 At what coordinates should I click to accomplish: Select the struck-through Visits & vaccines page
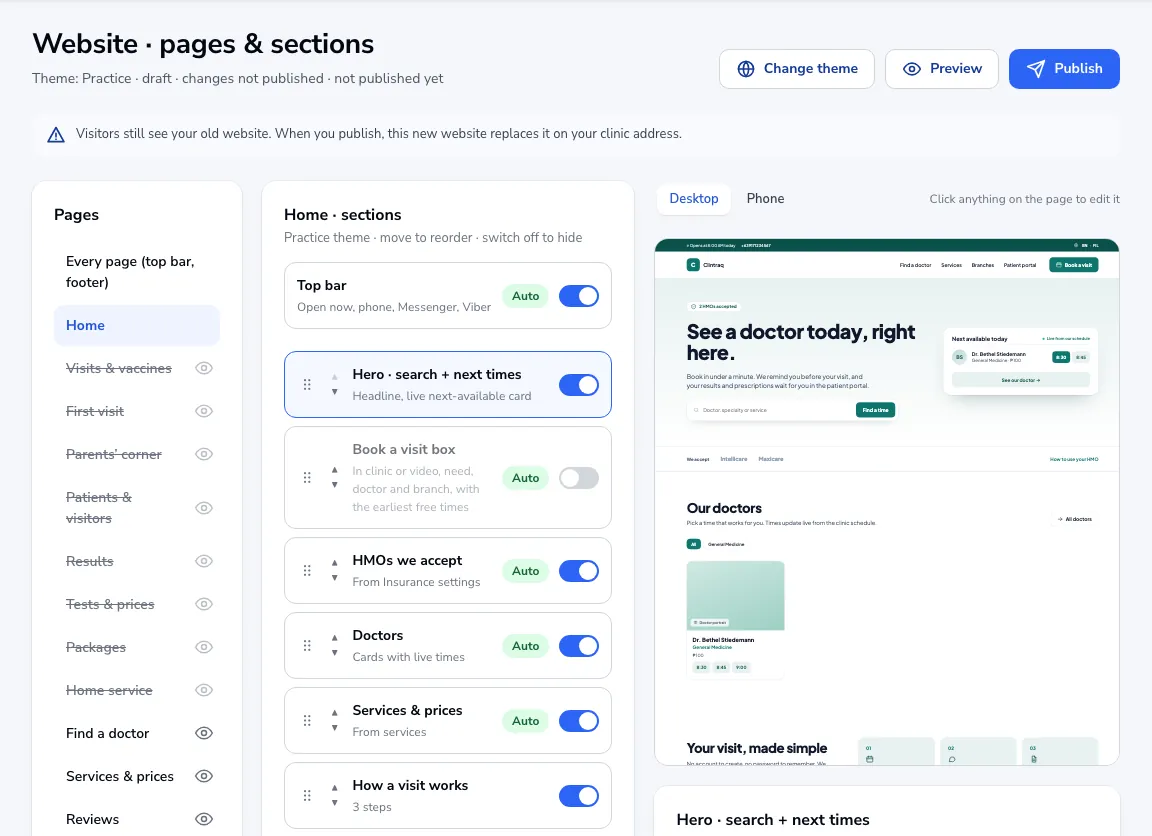tap(119, 368)
